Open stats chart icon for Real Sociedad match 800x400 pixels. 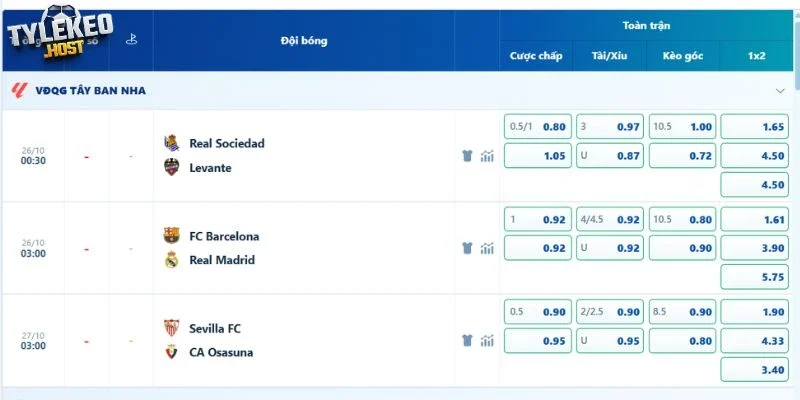click(487, 156)
